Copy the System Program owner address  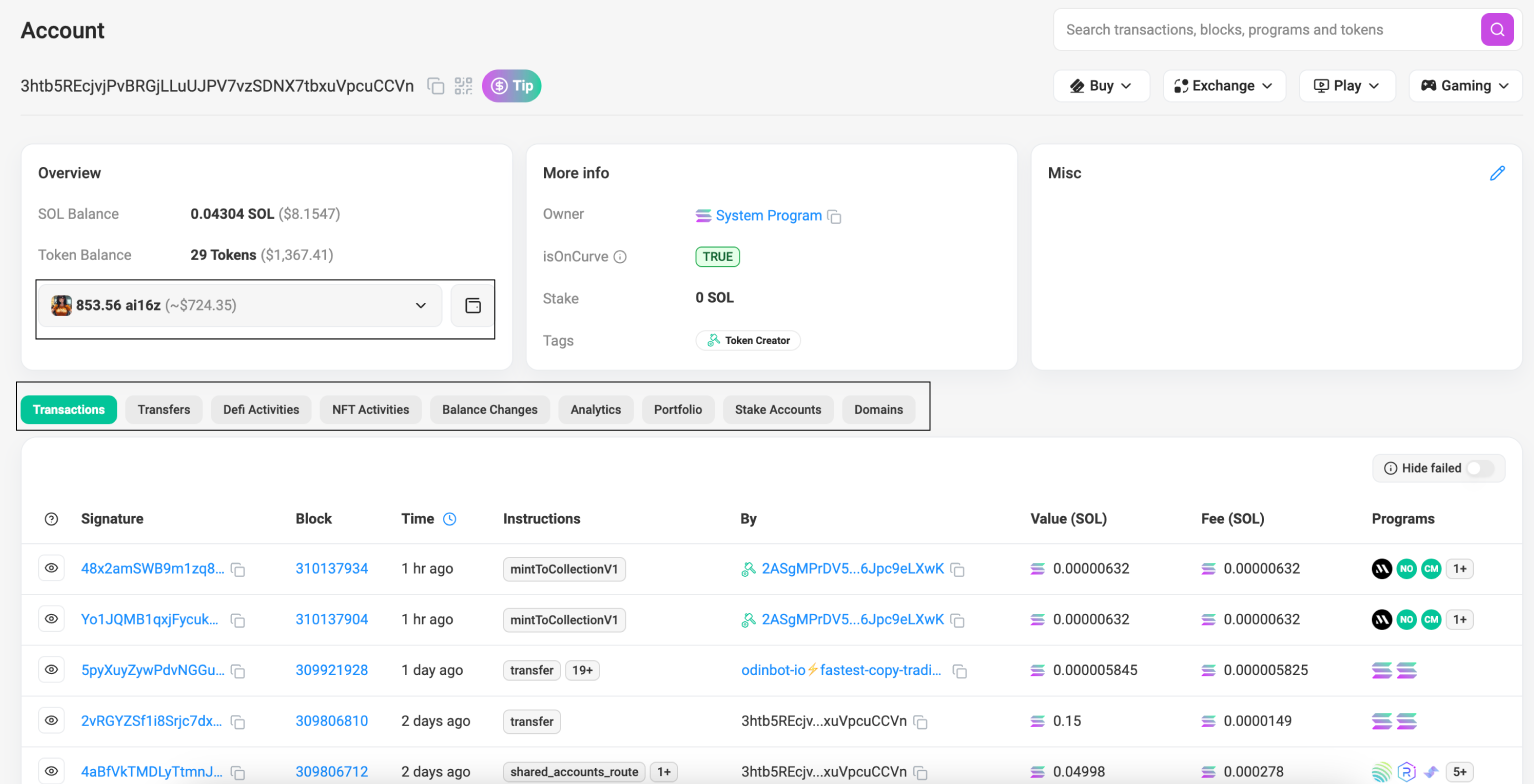click(834, 217)
